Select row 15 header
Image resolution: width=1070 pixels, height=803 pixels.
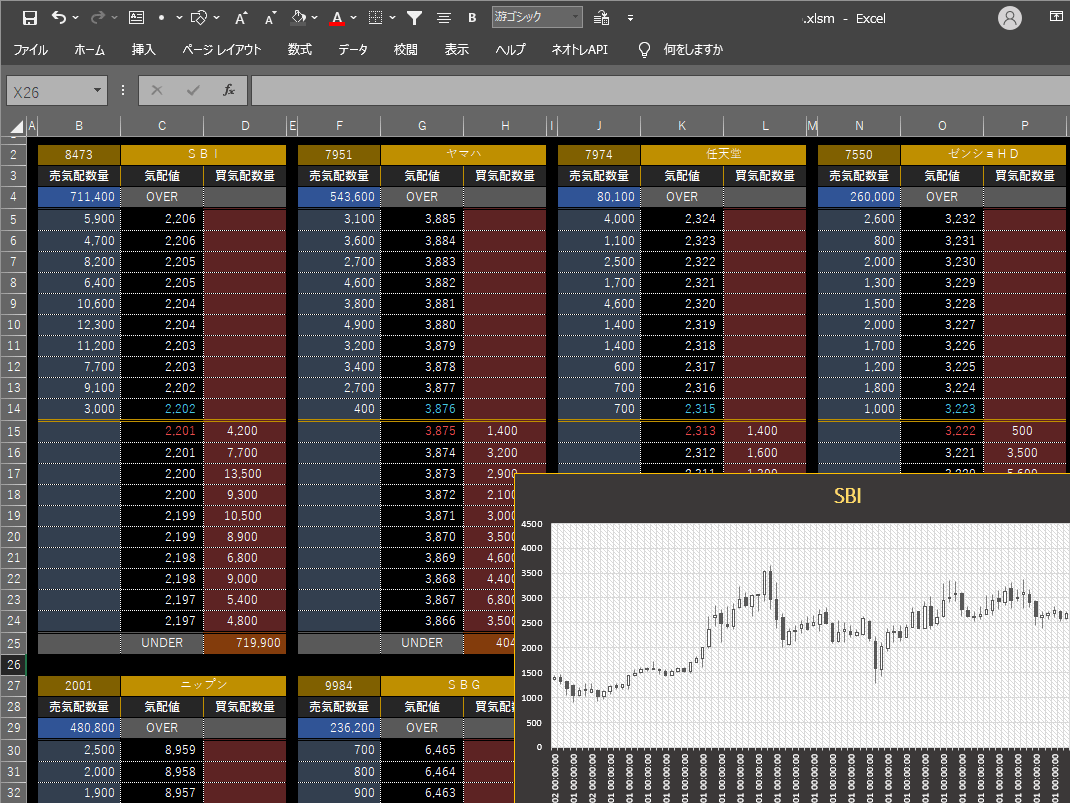coord(14,431)
